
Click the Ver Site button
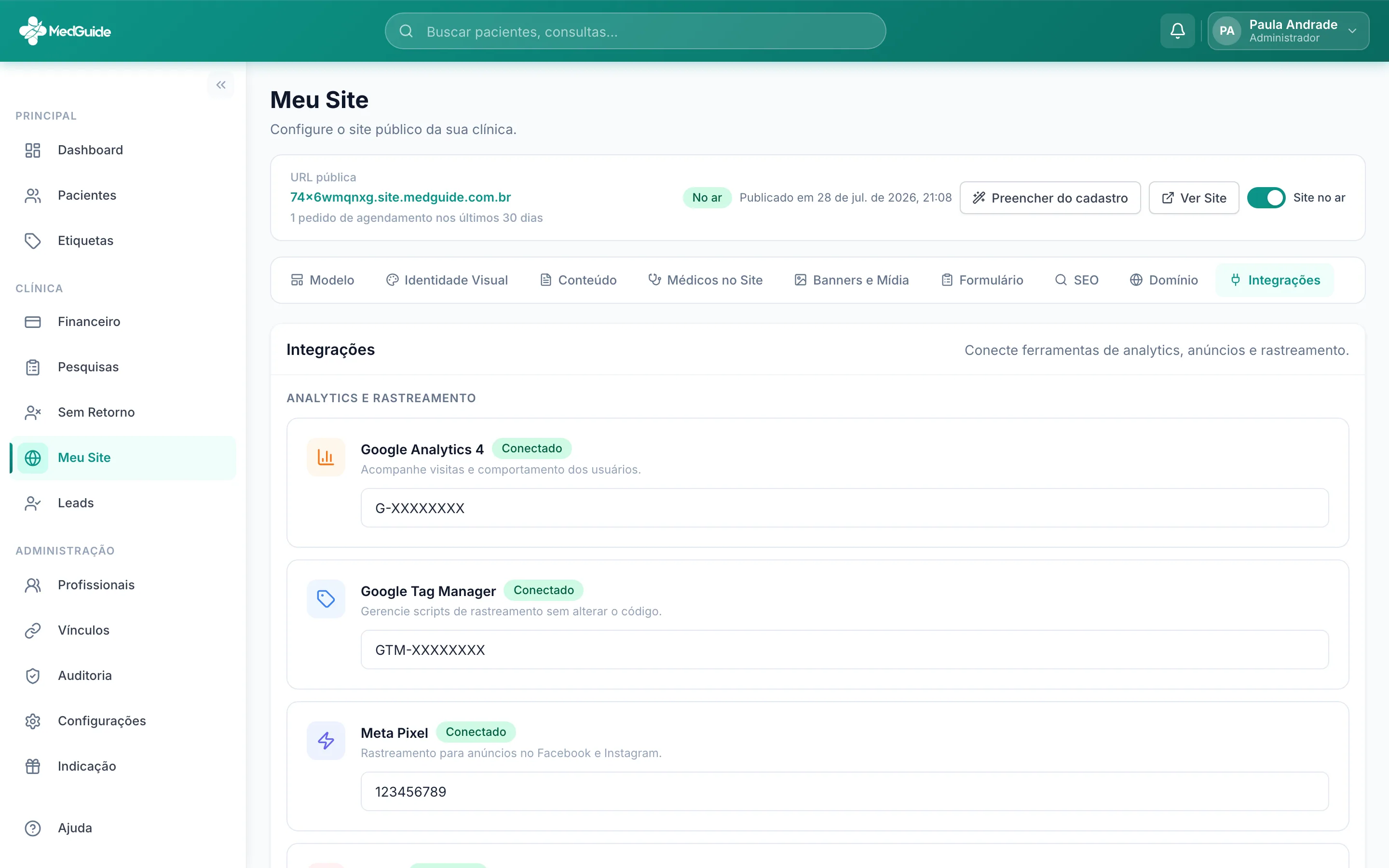pyautogui.click(x=1194, y=198)
